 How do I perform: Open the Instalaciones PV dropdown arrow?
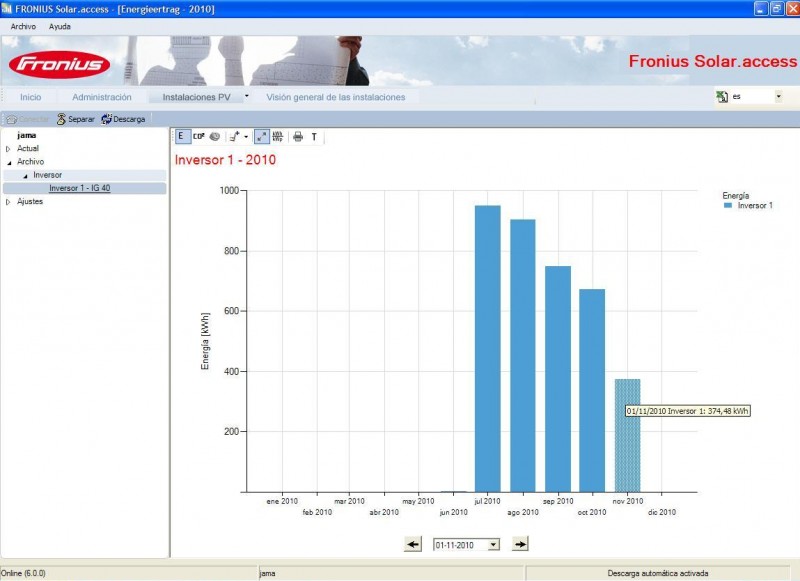tap(247, 96)
